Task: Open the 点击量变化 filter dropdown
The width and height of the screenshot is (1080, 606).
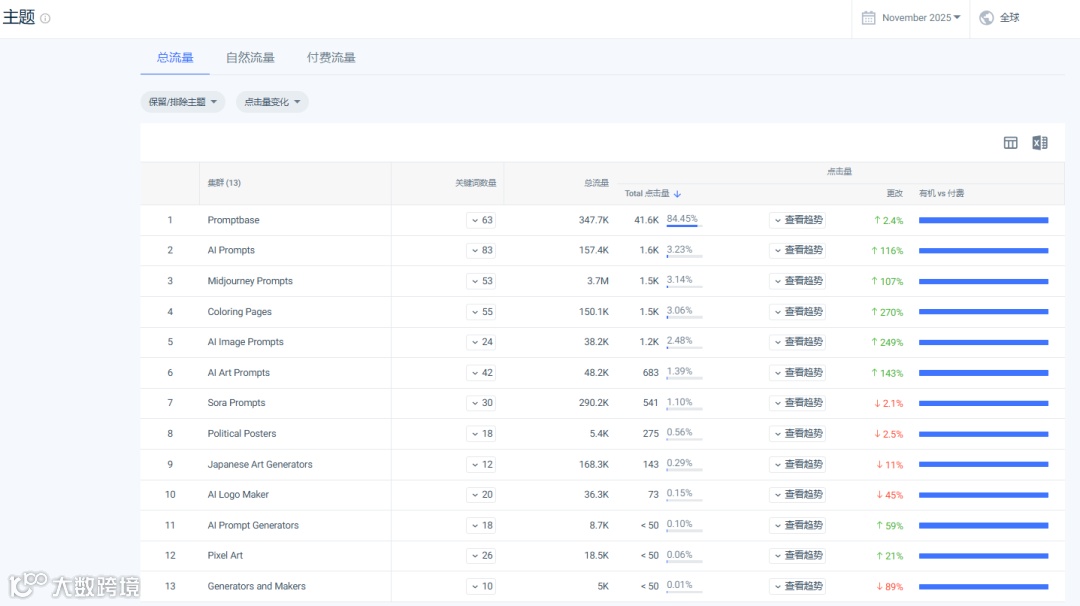Action: 272,102
